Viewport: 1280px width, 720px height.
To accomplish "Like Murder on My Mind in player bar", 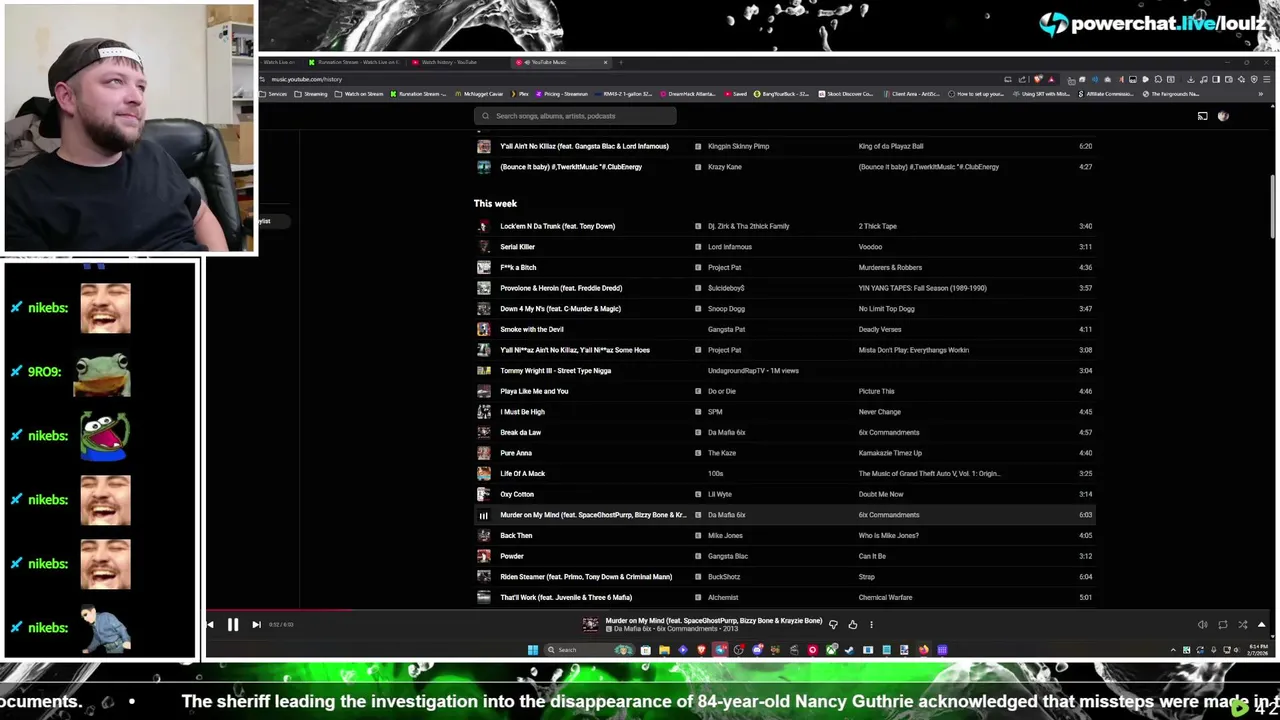I will [x=852, y=624].
